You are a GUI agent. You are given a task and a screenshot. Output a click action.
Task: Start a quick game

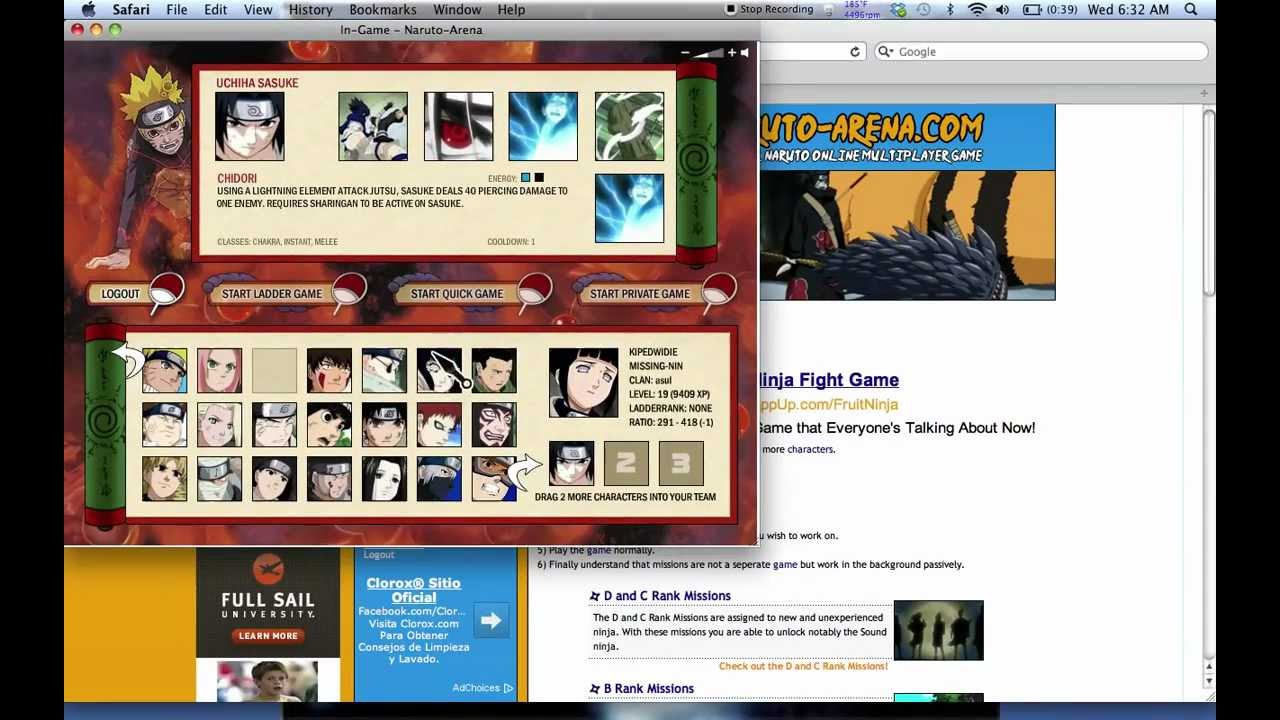pyautogui.click(x=457, y=294)
